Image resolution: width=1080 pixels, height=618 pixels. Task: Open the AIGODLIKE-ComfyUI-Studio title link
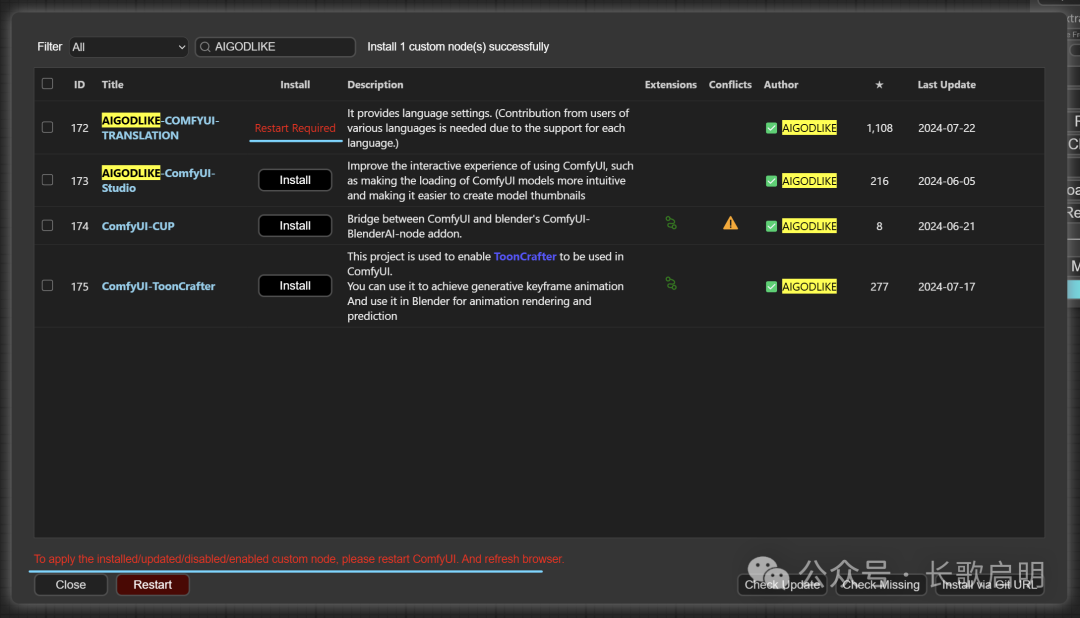coord(158,181)
